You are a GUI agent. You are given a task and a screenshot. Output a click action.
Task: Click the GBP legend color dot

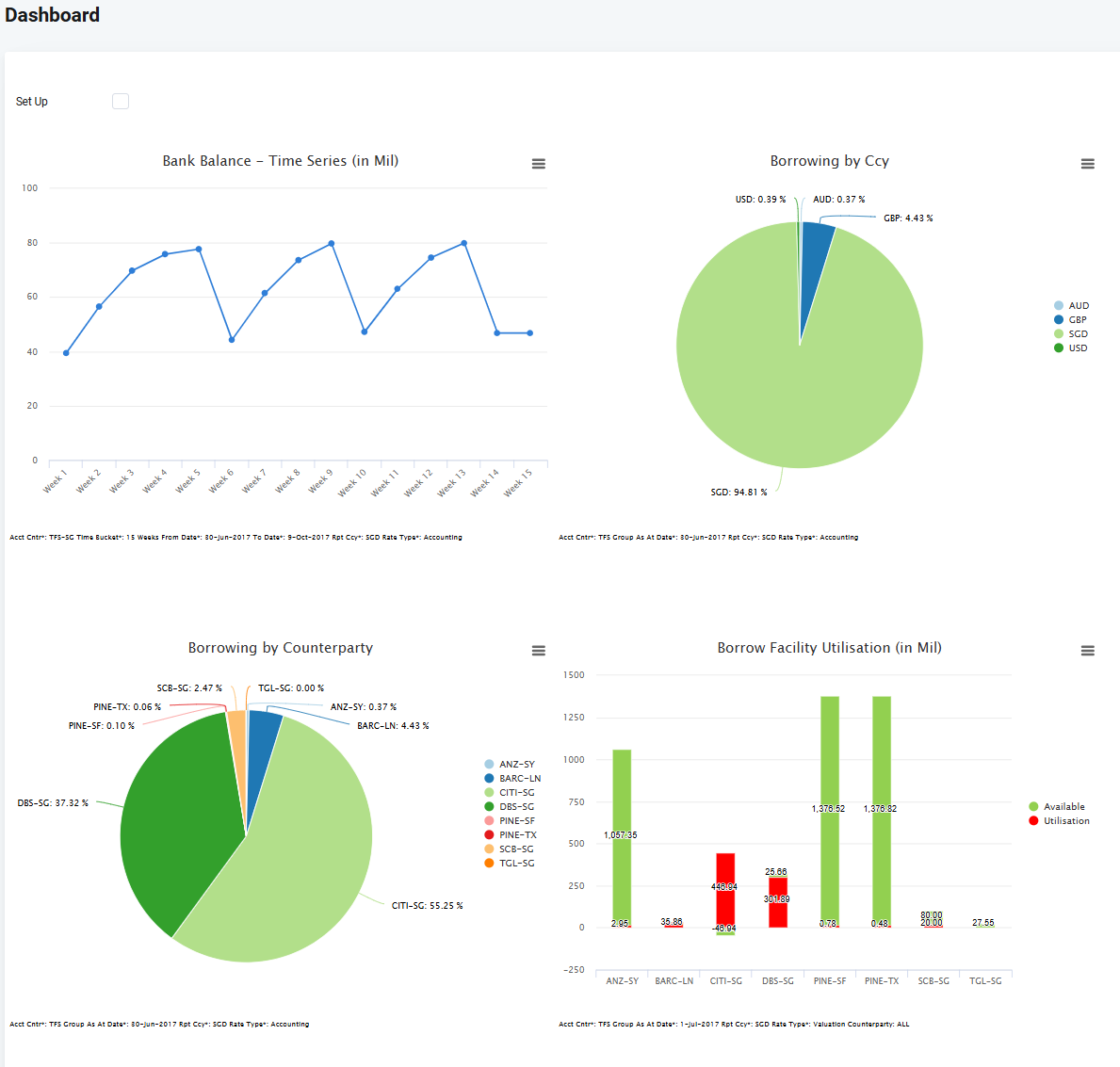[x=1059, y=320]
